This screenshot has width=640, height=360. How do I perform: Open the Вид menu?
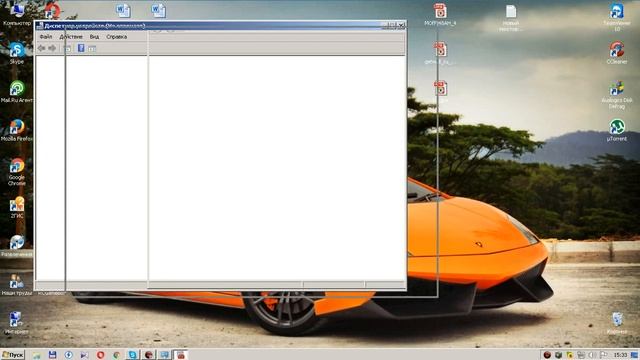tap(94, 37)
